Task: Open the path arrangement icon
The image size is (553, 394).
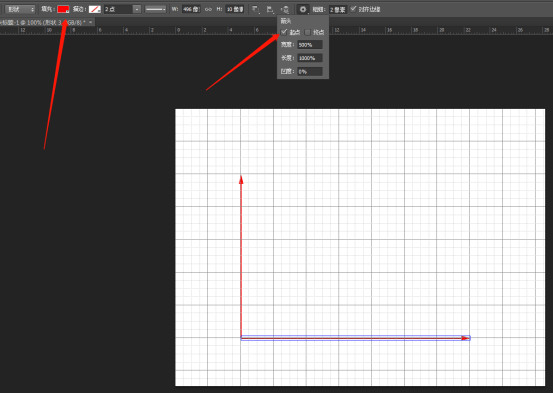Action: tap(285, 10)
